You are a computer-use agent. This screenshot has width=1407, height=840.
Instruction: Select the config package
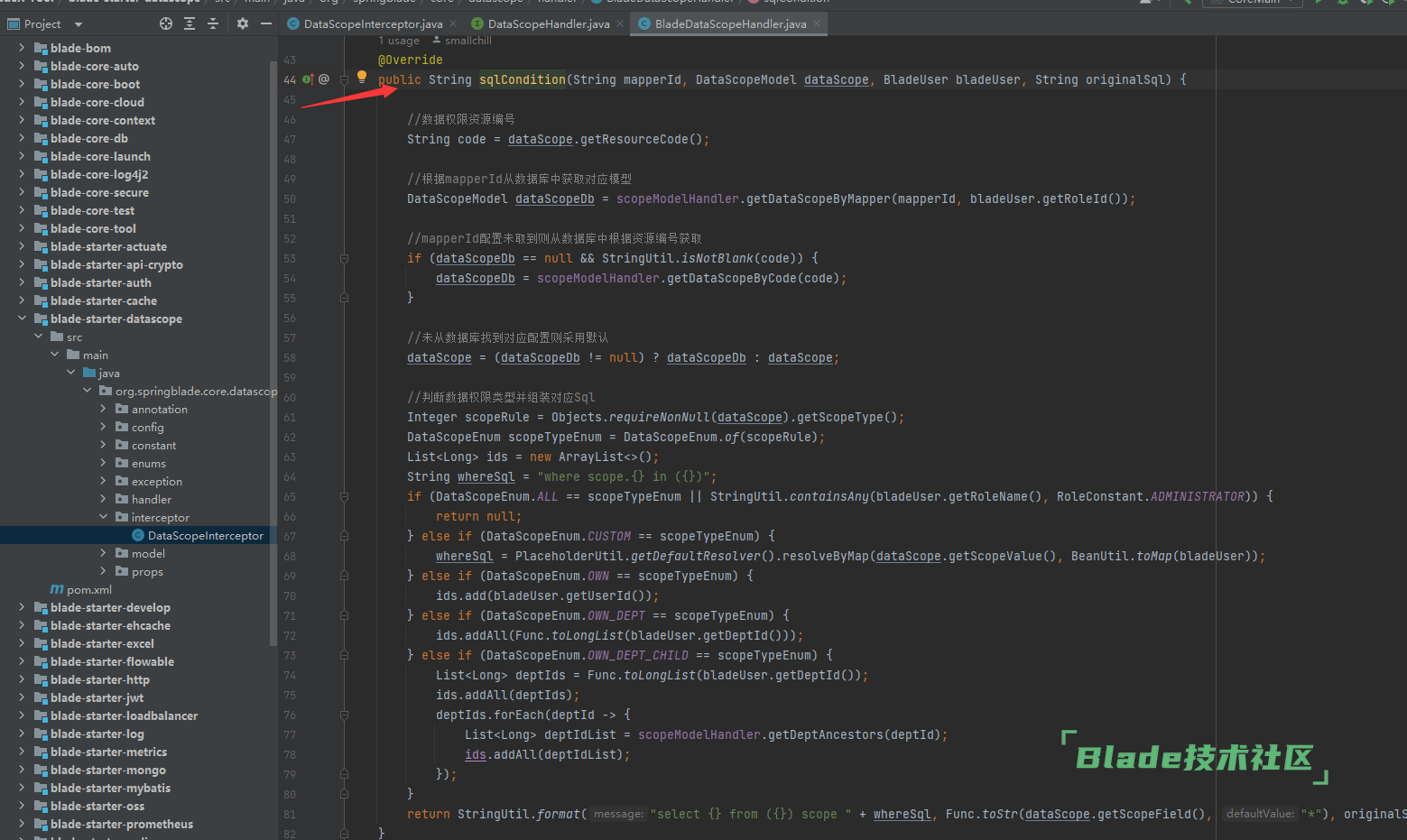(x=147, y=427)
